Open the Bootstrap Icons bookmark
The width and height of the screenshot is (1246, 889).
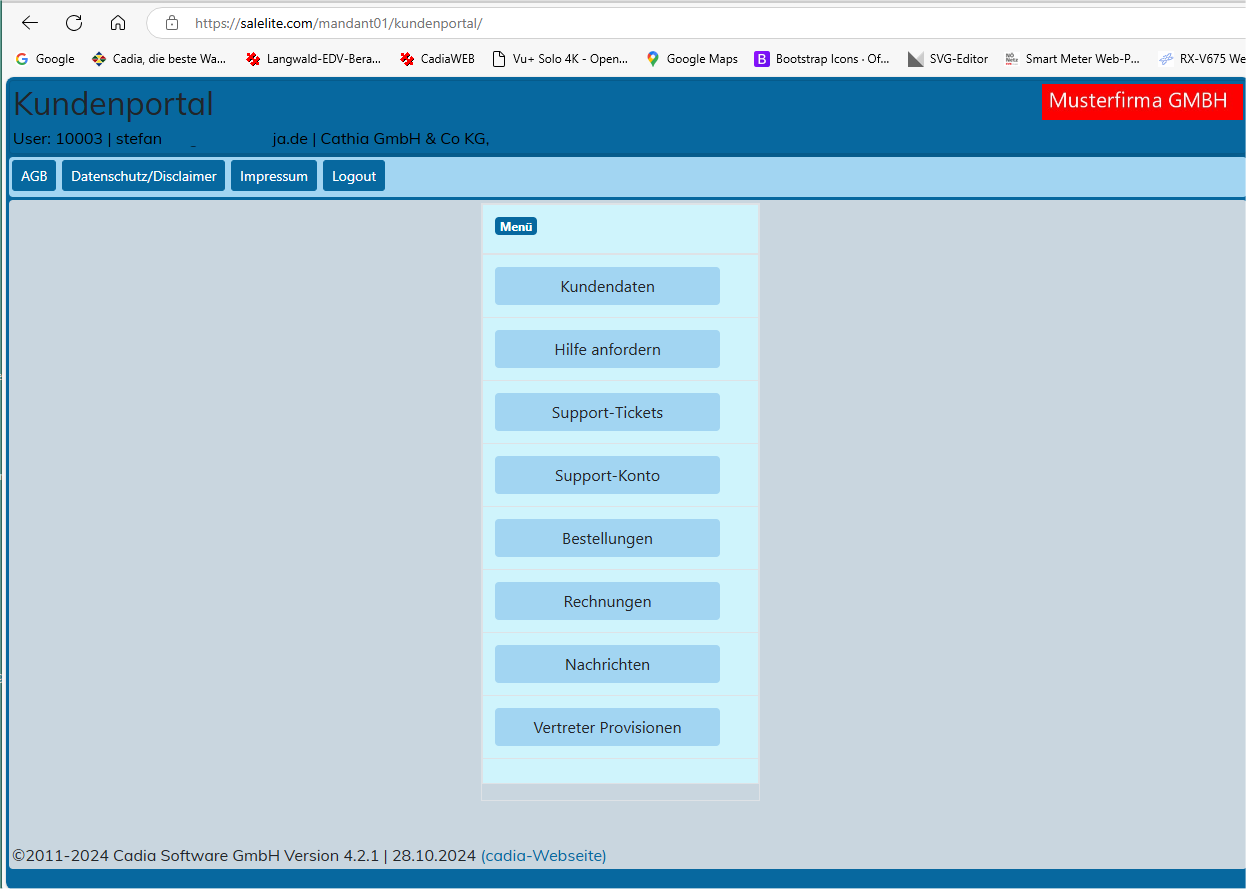point(821,59)
